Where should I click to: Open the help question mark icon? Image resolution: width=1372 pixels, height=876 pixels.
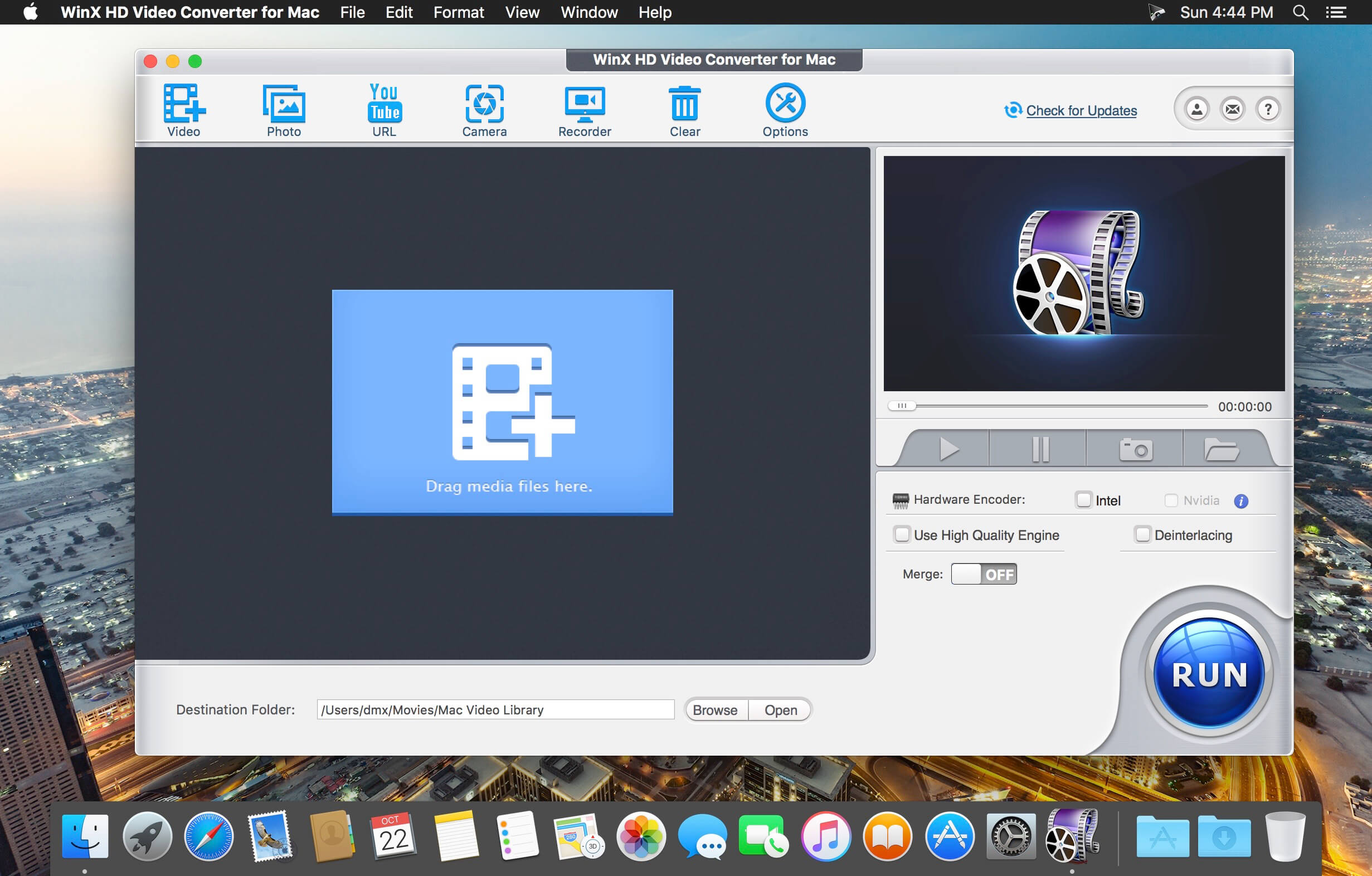(x=1268, y=109)
